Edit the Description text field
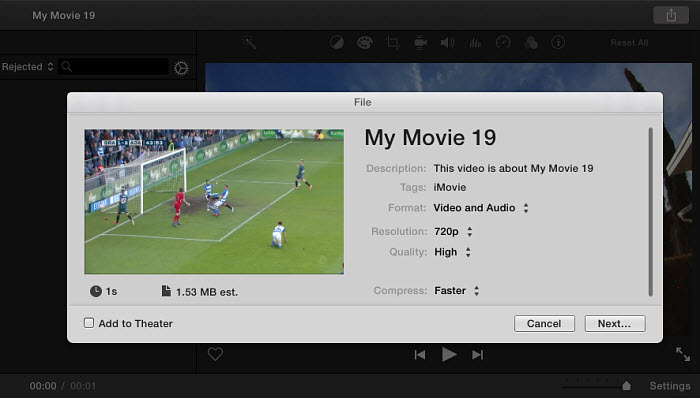Screen dimensions: 700x398 point(513,169)
